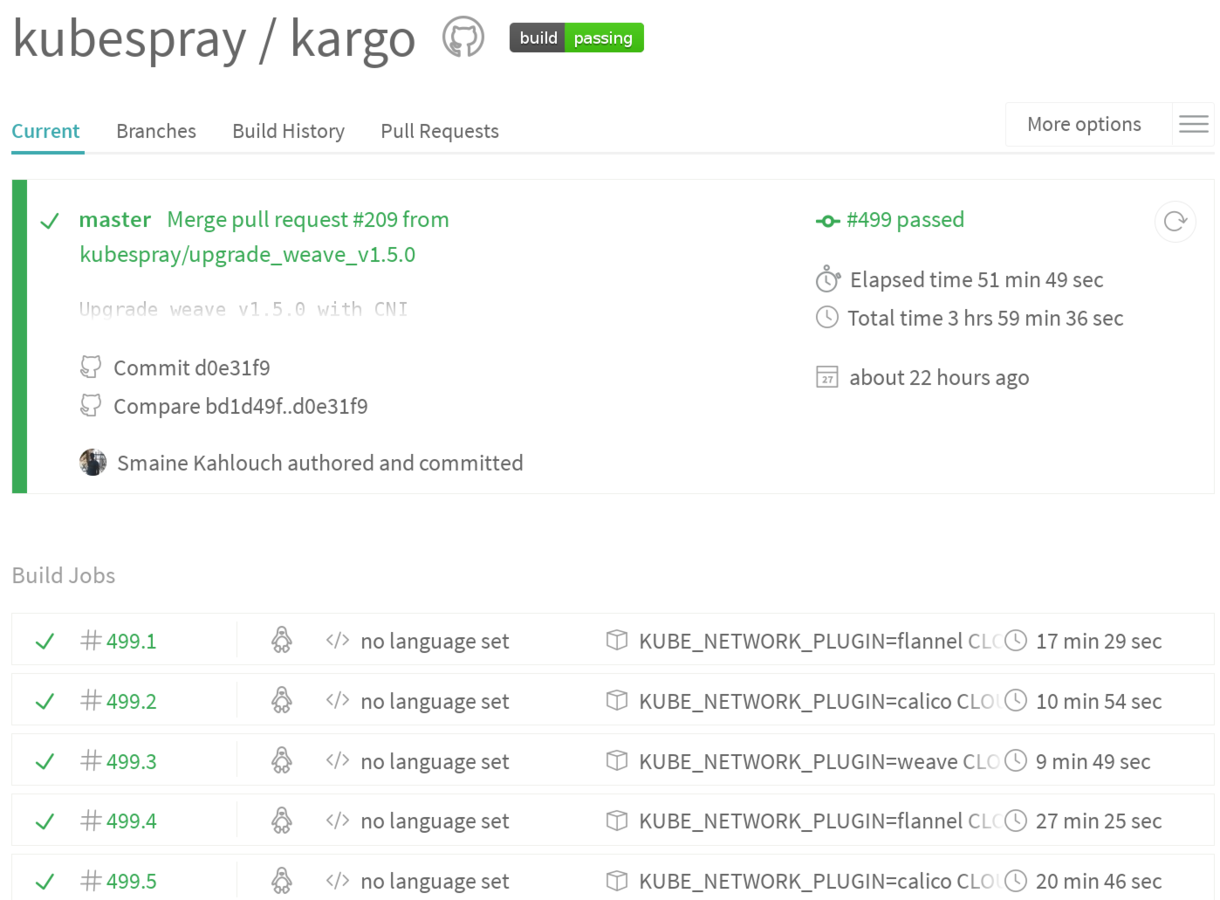Screen dimensions: 1220x900
Task: Click the code brackets icon in row #499.3
Action: click(337, 760)
